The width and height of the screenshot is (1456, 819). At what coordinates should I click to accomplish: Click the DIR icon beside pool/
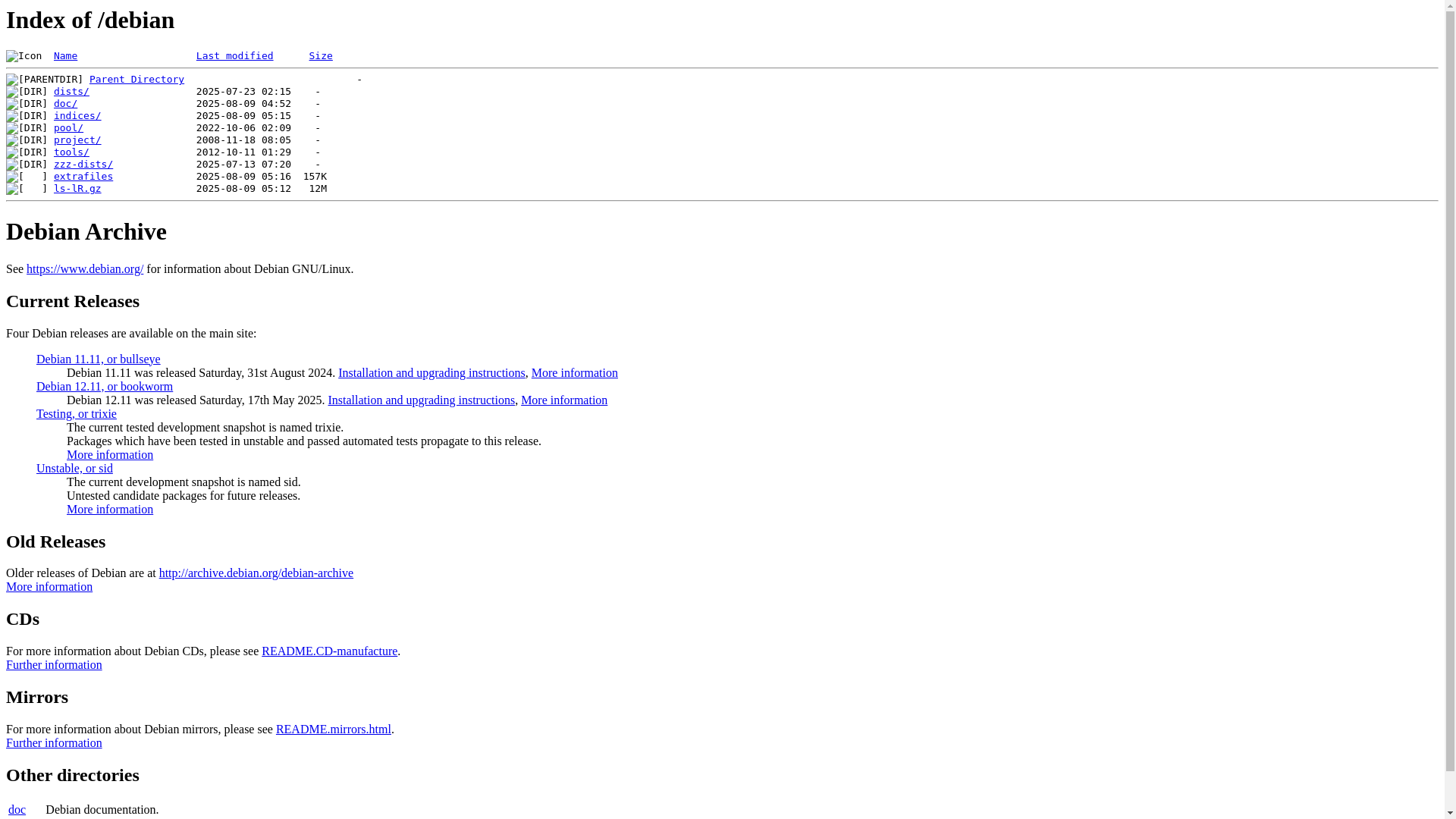point(27,128)
